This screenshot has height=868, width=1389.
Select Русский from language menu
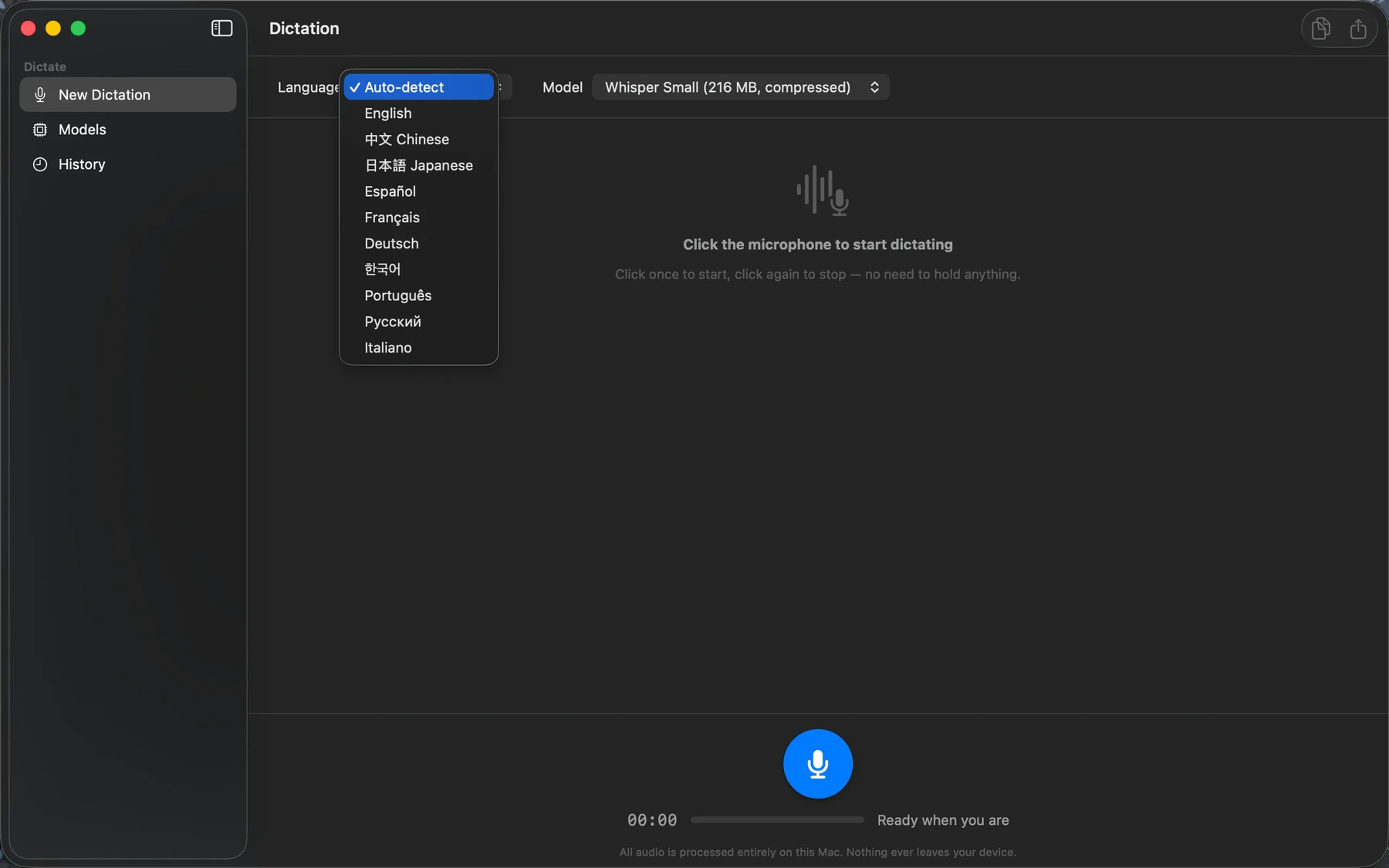[x=419, y=322]
